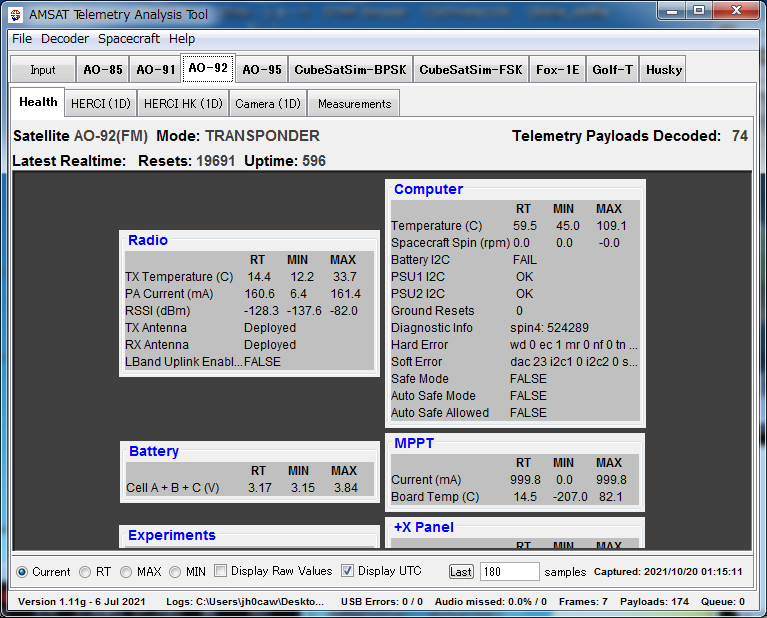Click Auto Safe Allowed row label
Screen dimensions: 767x618
(440, 413)
